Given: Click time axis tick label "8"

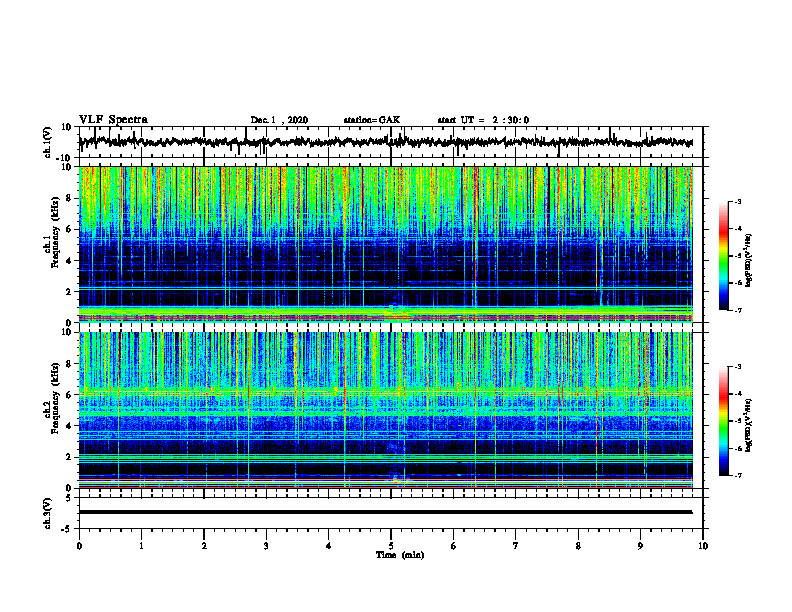Looking at the screenshot, I should pos(578,546).
